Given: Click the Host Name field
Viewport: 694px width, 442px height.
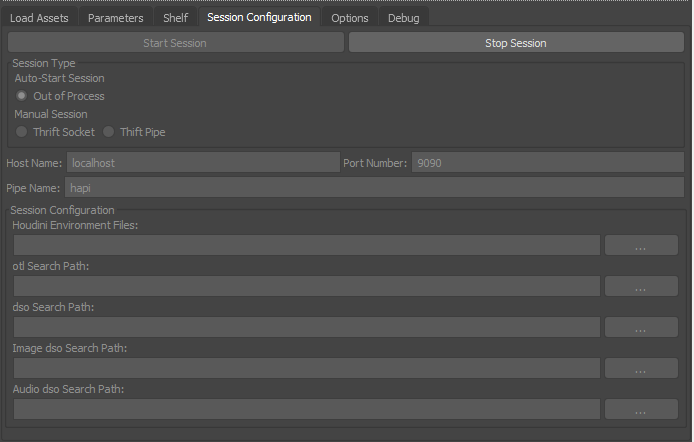Looking at the screenshot, I should [x=203, y=163].
